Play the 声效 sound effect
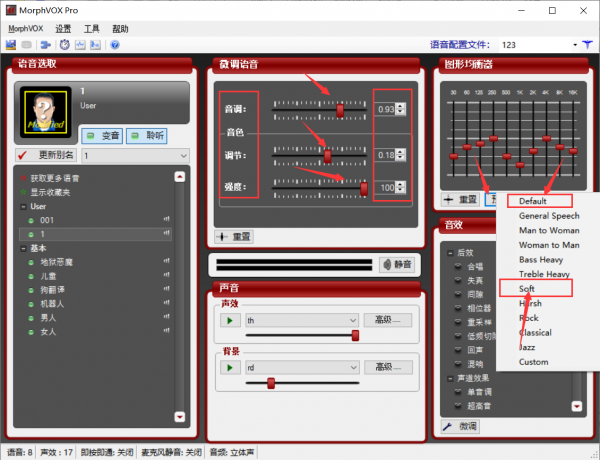The width and height of the screenshot is (600, 460). 230,320
